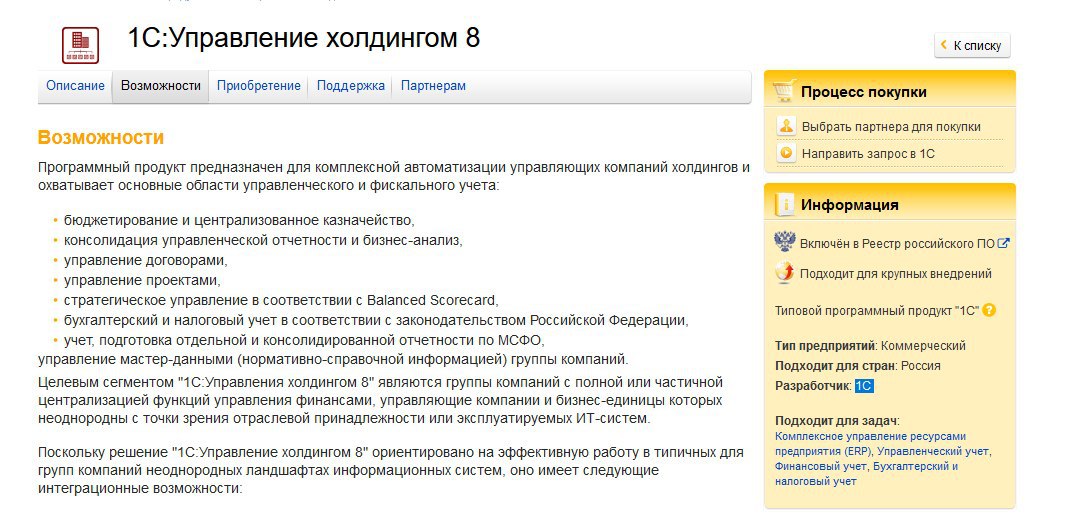
Task: Click bullet бюджетирование и централизованное казначейство
Action: click(239, 221)
